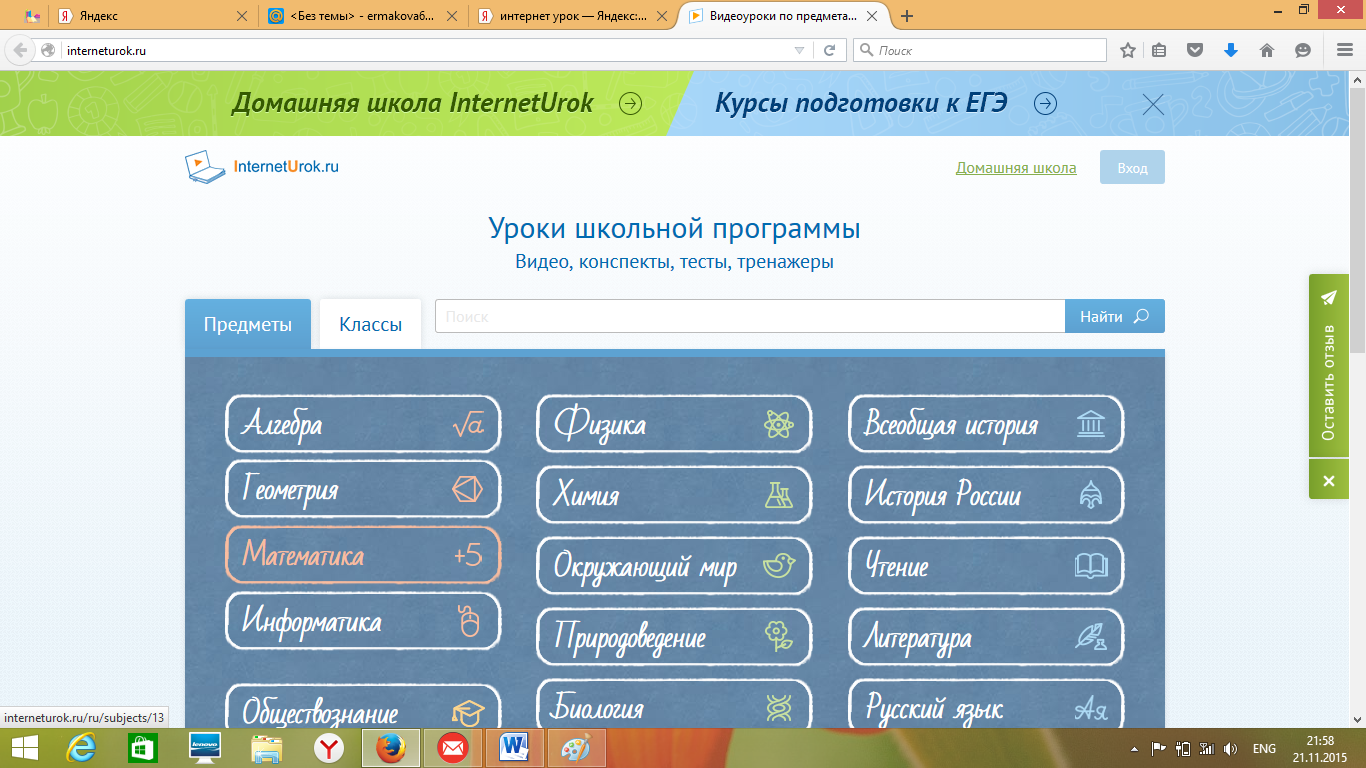The image size is (1366, 768).
Task: Switch to the Классы tab
Action: pyautogui.click(x=370, y=324)
